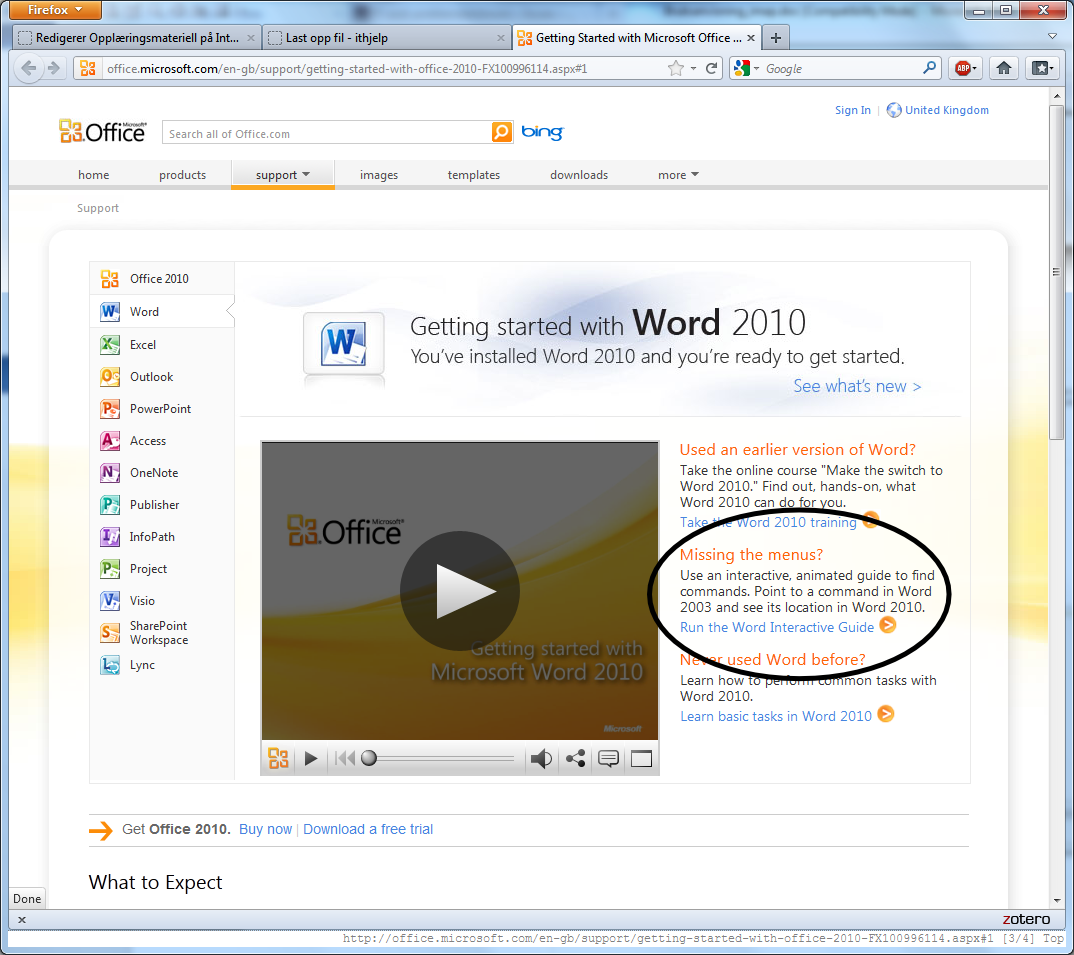Click the video progress slider handle

[369, 759]
